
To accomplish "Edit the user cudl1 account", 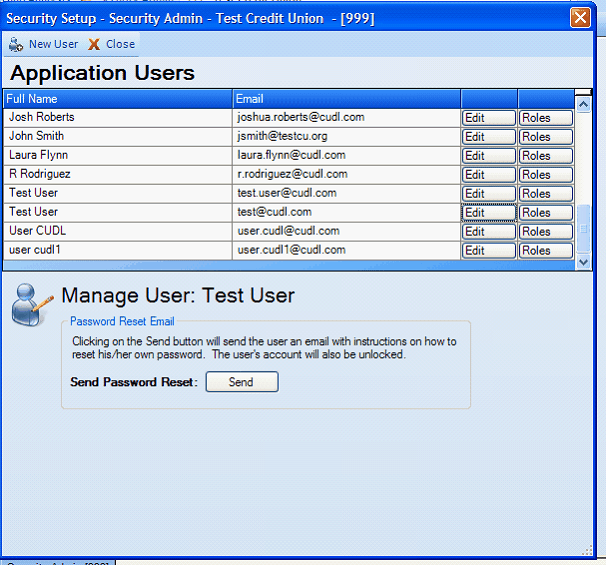I will 489,250.
